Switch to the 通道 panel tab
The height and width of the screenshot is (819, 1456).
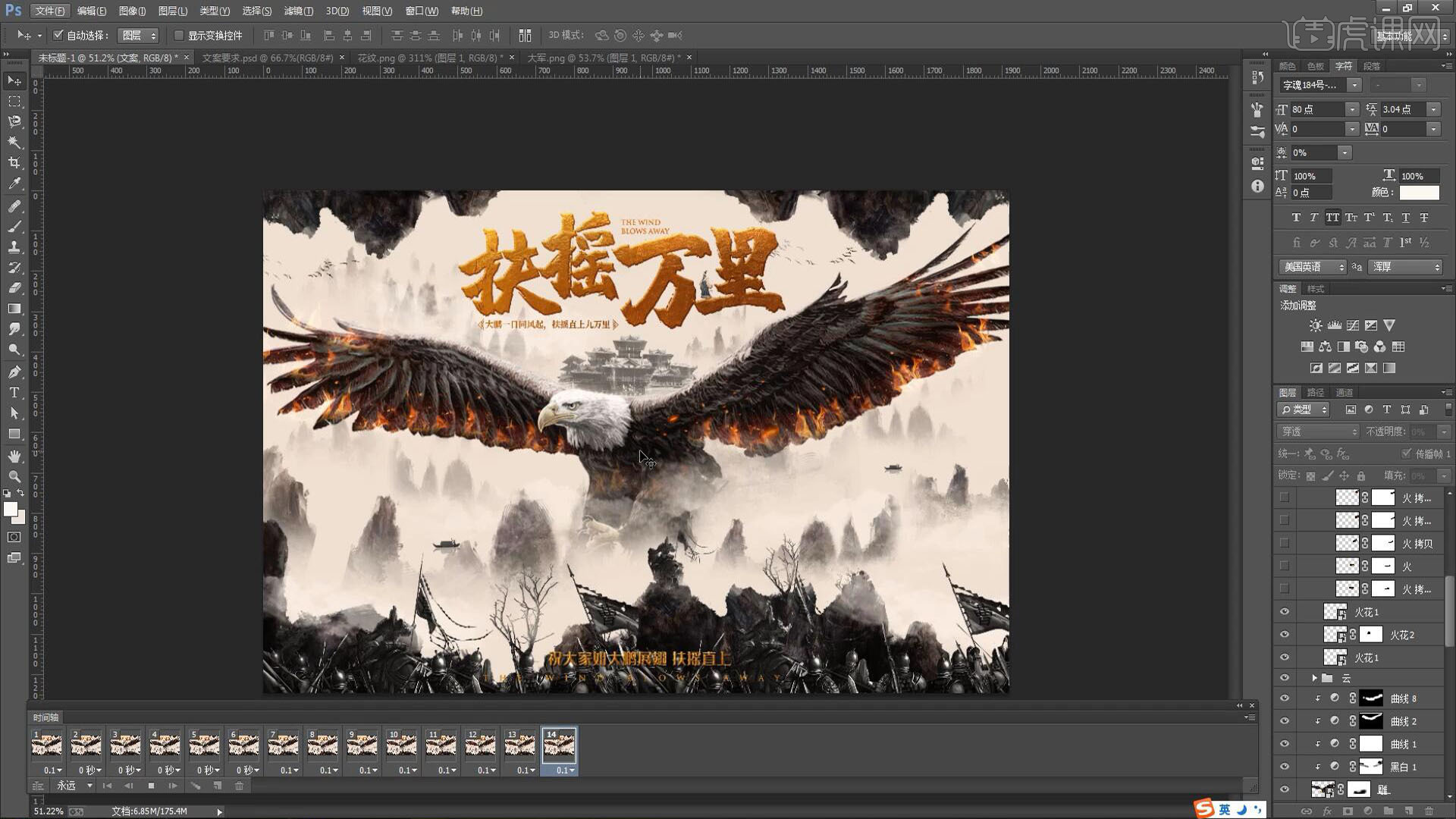(x=1345, y=392)
